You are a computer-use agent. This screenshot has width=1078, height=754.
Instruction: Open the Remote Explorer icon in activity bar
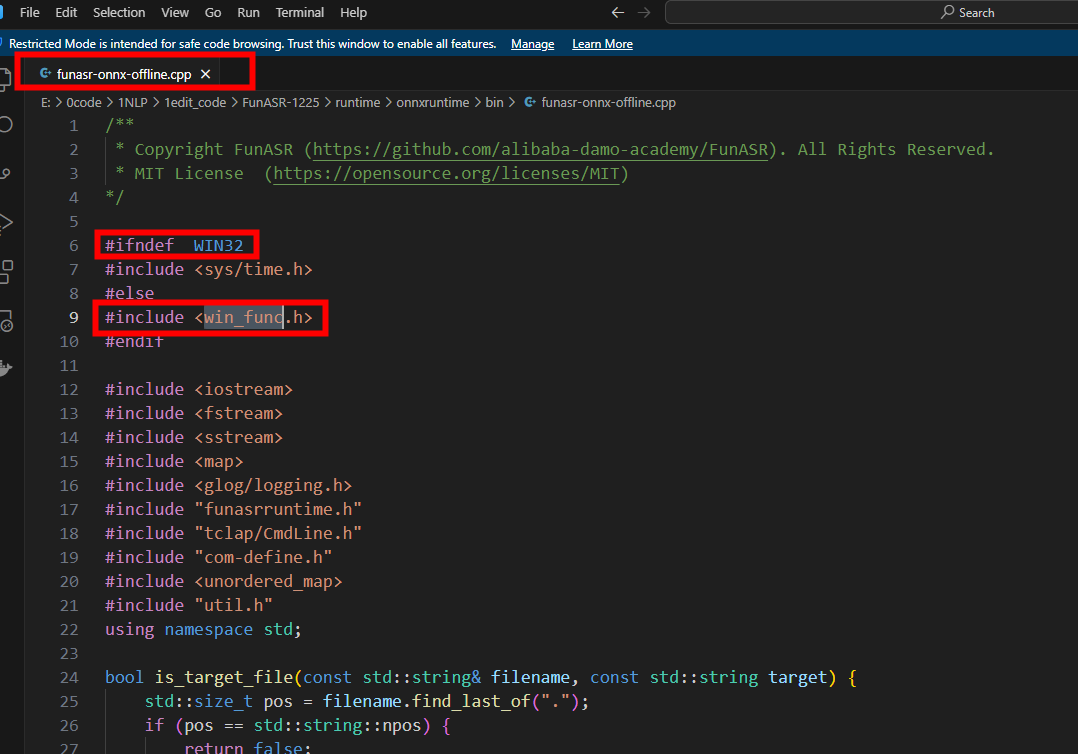[x=6, y=321]
